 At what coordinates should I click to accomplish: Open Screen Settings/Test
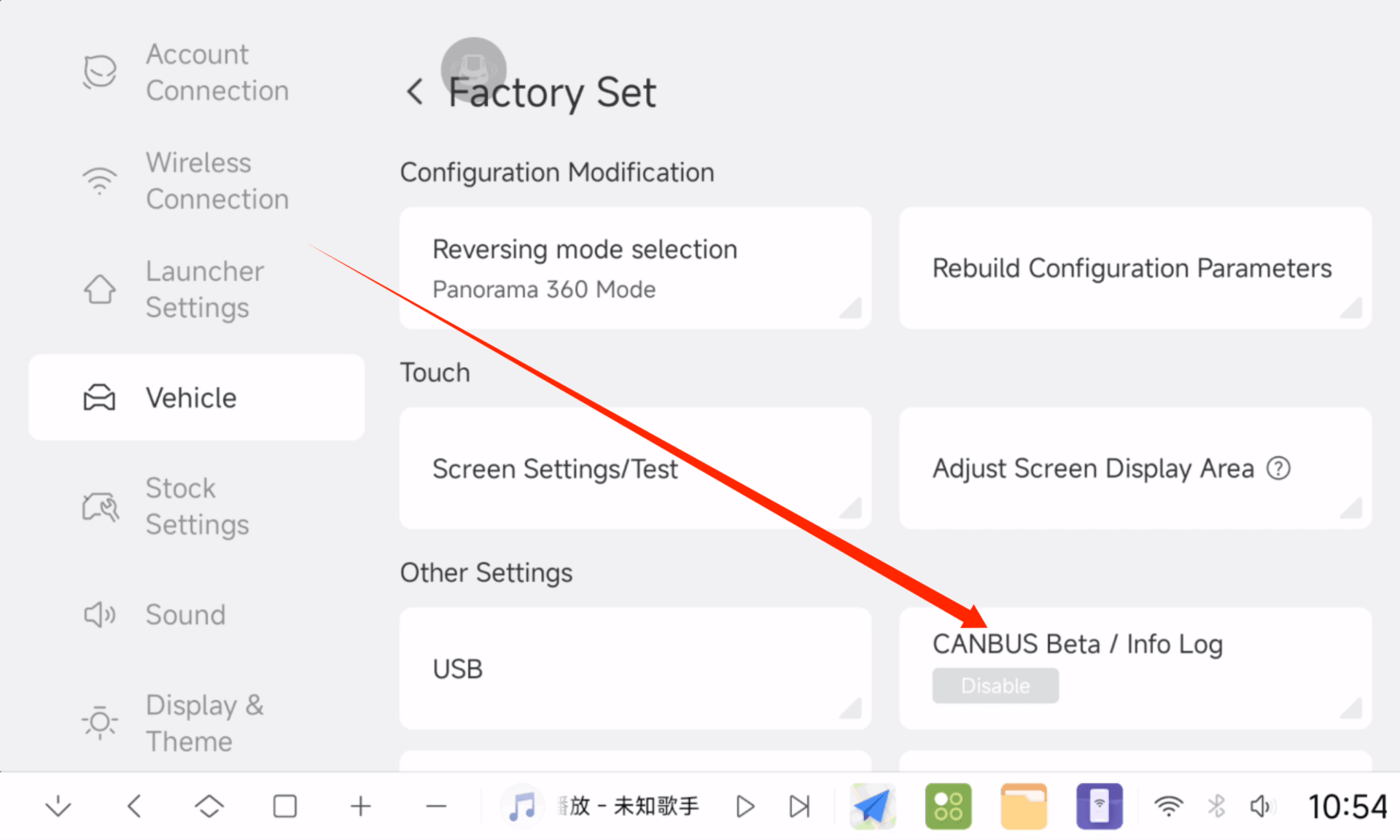click(x=634, y=468)
